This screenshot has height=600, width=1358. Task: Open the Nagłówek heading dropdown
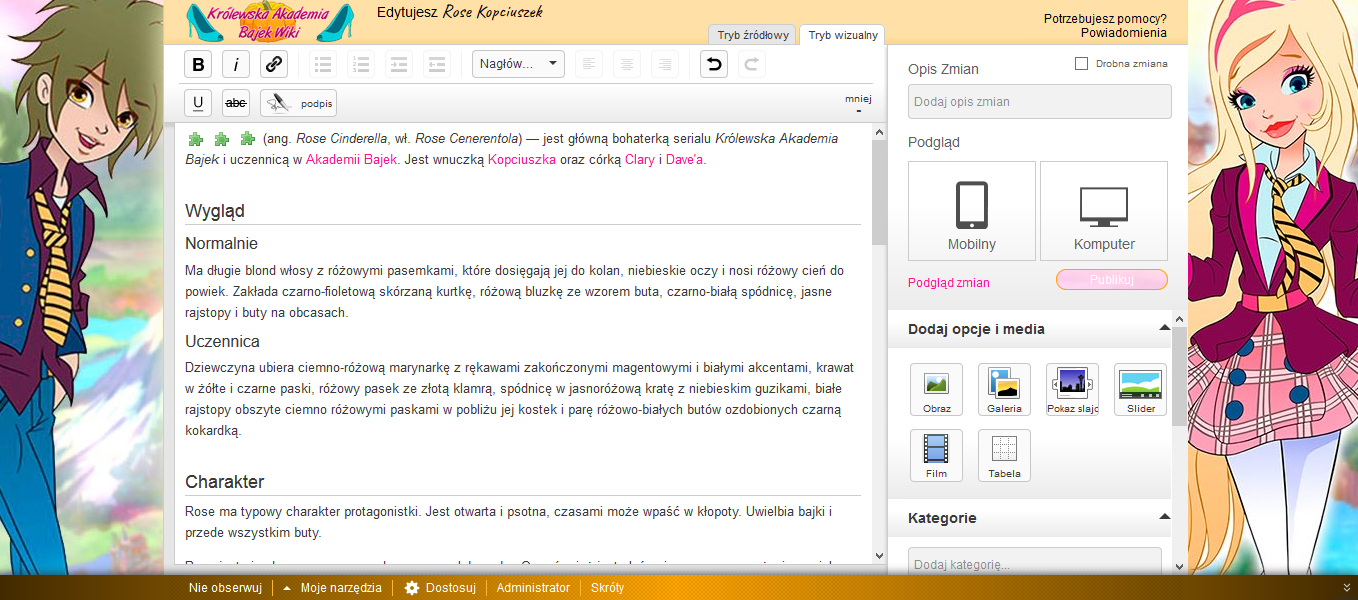(519, 64)
